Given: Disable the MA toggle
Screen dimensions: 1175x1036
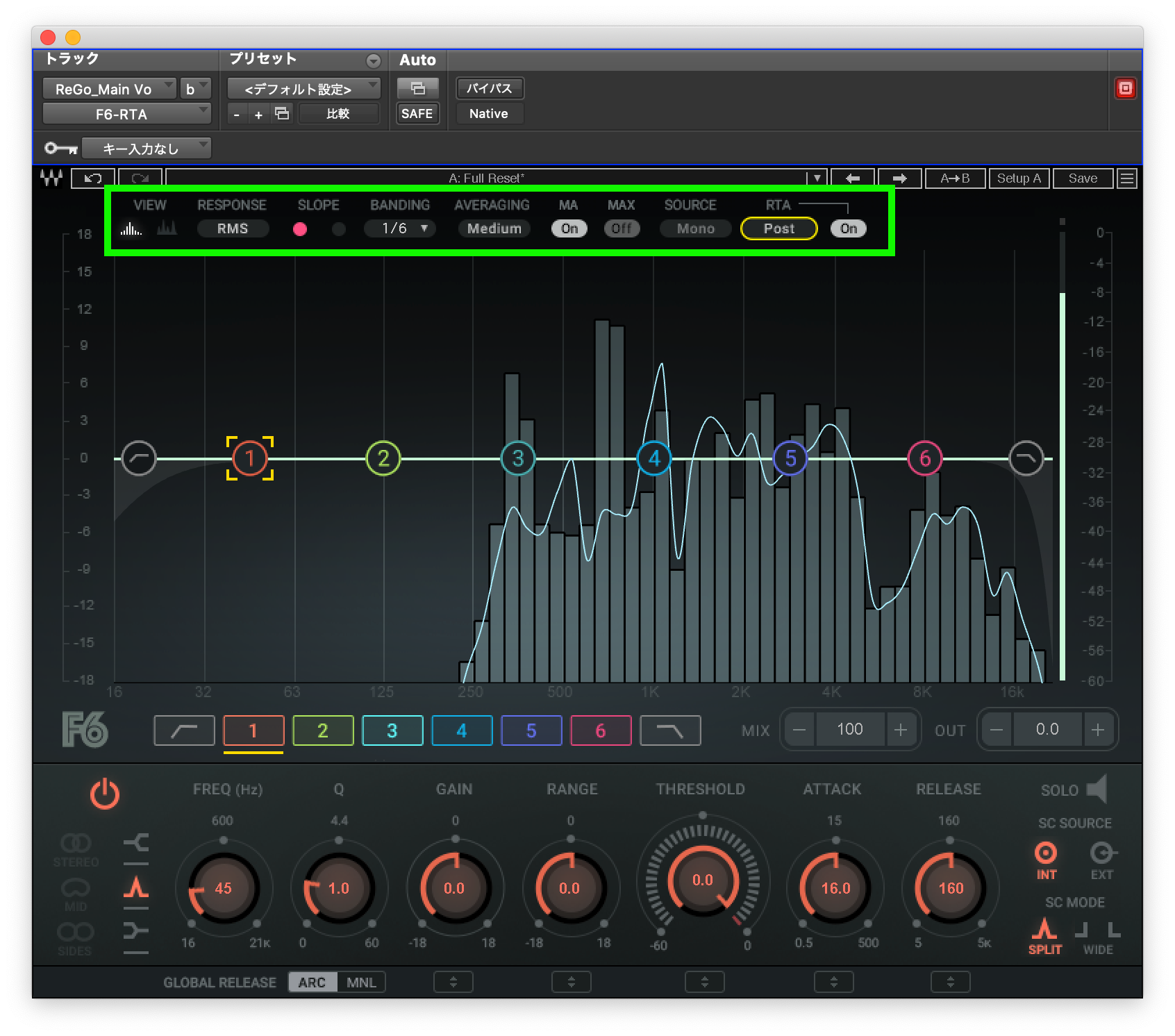Looking at the screenshot, I should 569,228.
